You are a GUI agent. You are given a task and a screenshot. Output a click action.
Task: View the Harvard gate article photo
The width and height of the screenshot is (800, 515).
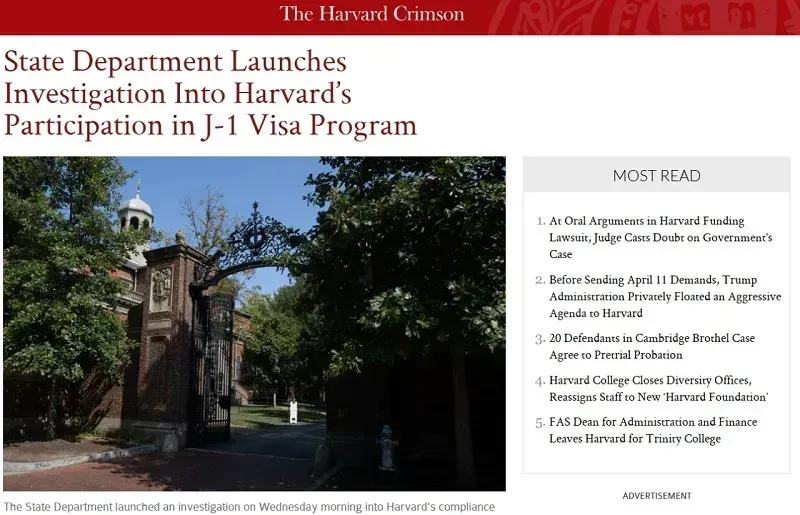point(254,324)
